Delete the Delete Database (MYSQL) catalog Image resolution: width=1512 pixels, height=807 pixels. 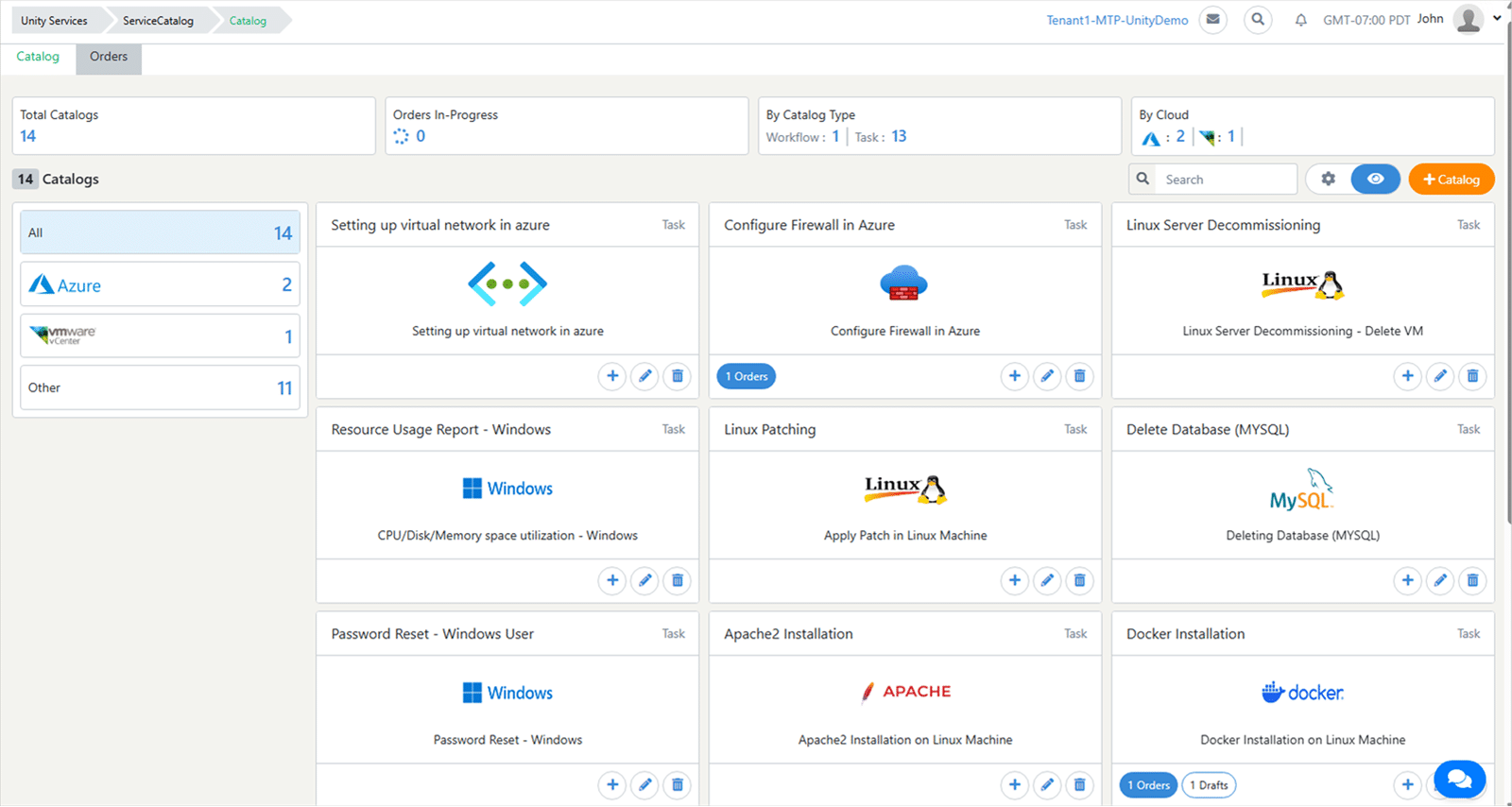pyautogui.click(x=1472, y=580)
